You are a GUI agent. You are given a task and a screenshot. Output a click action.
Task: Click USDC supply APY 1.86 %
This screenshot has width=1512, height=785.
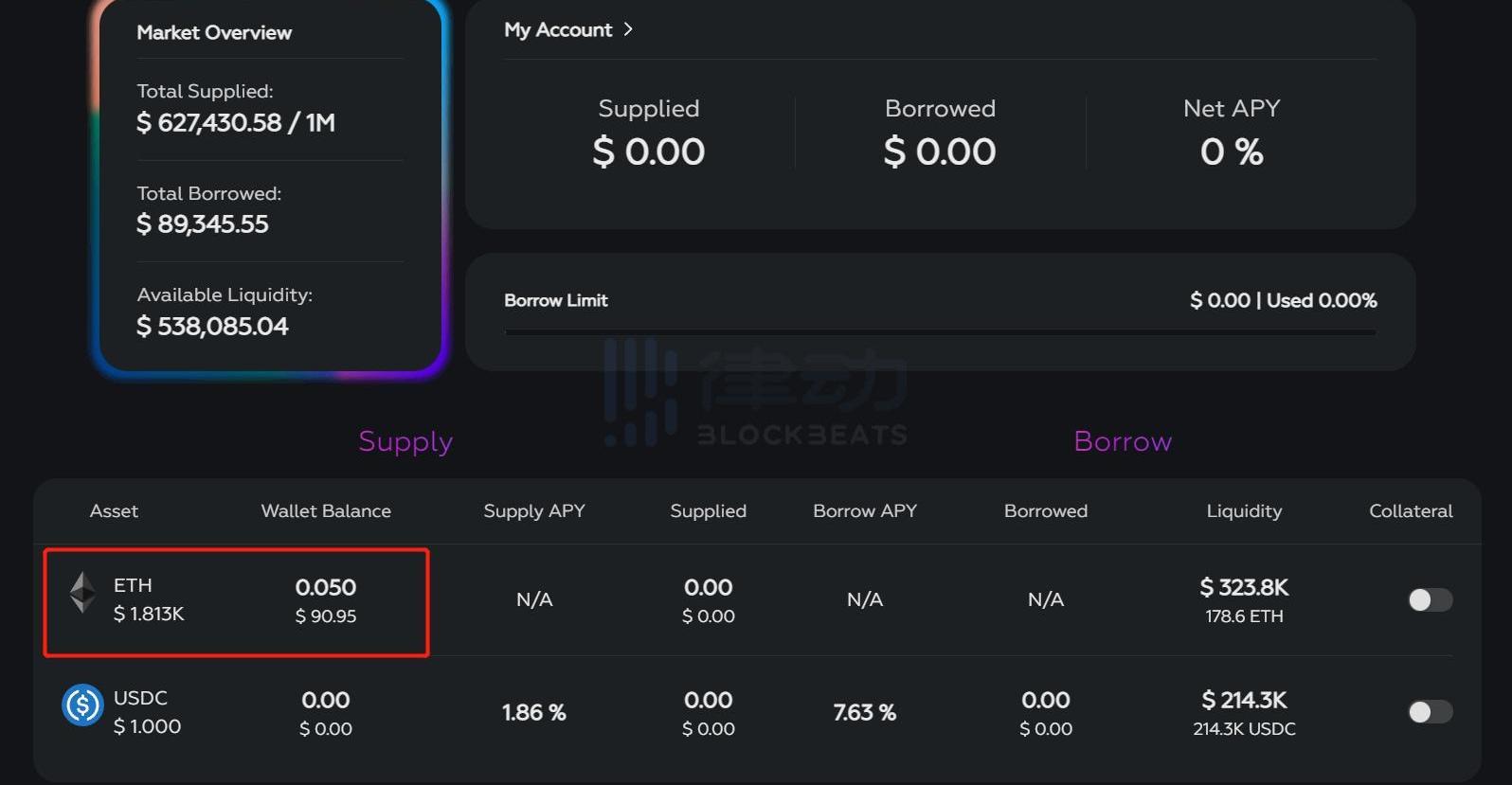(534, 712)
